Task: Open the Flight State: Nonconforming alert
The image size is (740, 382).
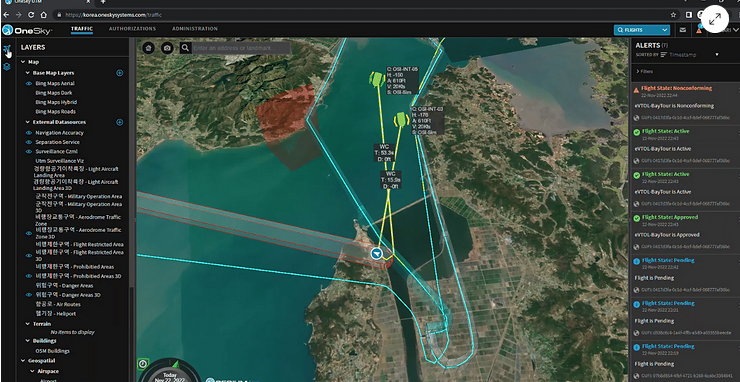Action: [x=677, y=88]
